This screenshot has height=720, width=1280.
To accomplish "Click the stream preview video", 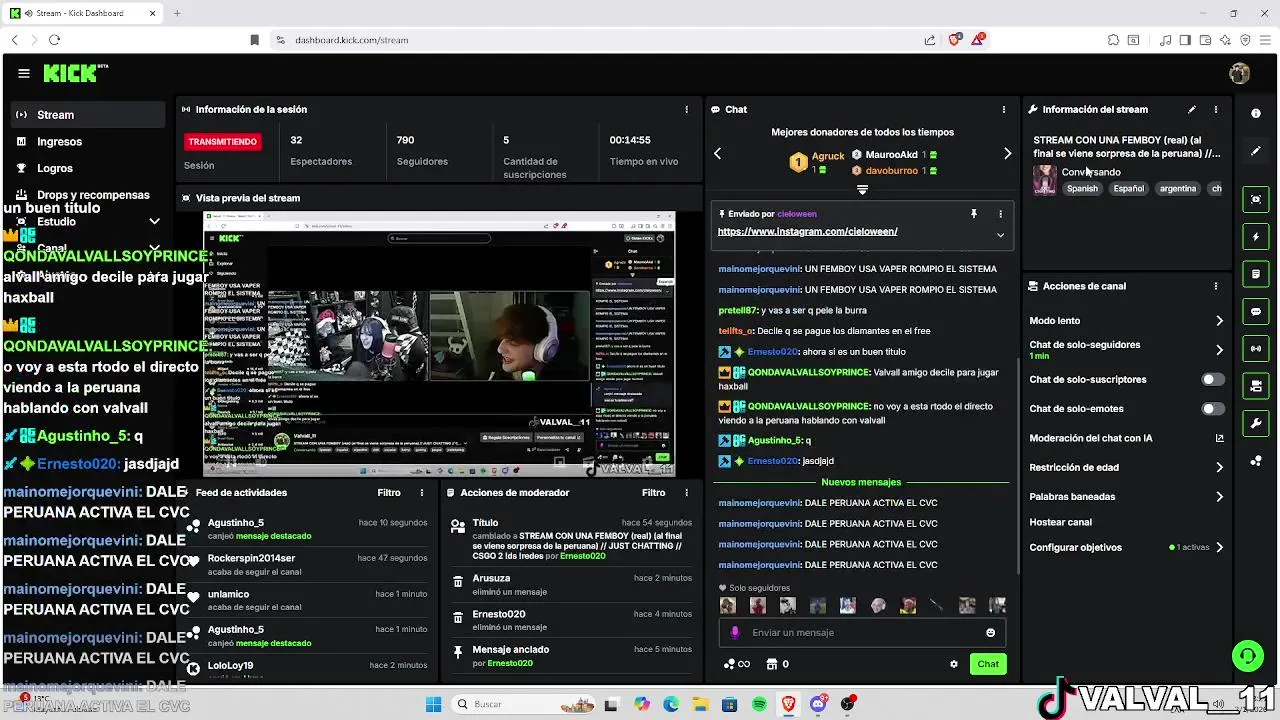I will (439, 344).
